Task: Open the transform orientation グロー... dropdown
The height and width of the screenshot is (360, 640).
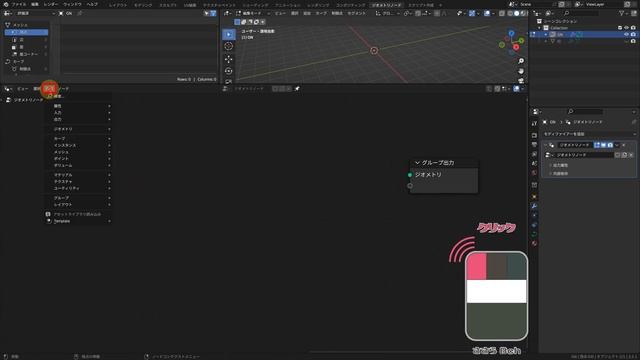Action: (x=387, y=13)
